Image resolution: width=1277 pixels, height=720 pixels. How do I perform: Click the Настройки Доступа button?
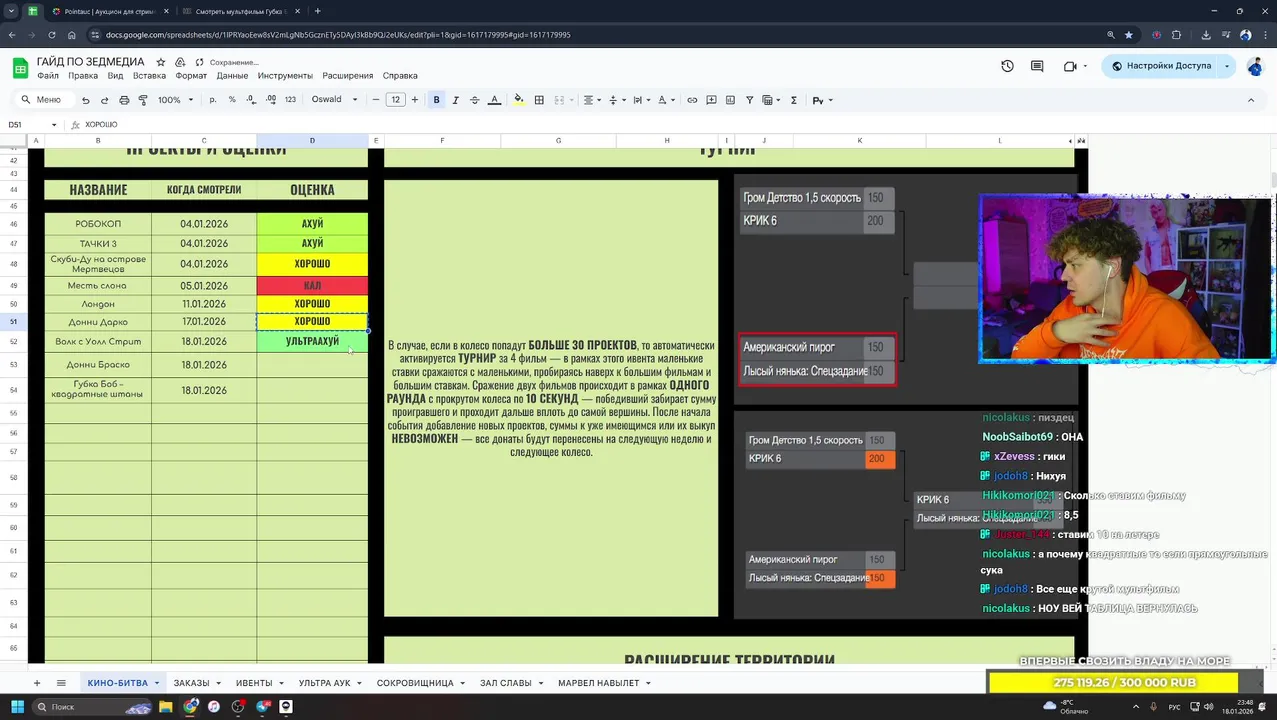coord(1159,66)
